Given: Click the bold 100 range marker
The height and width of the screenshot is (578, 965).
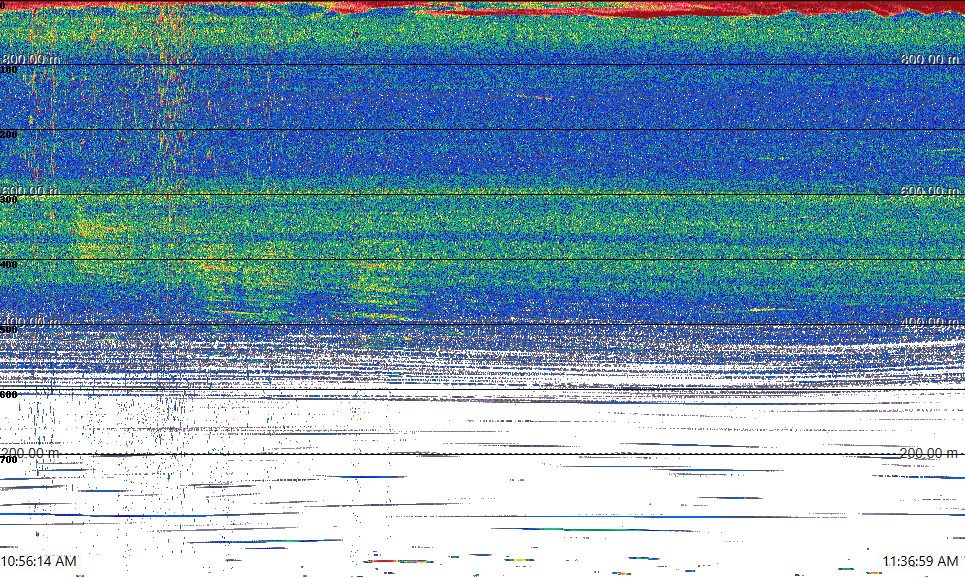Looking at the screenshot, I should click(x=9, y=70).
